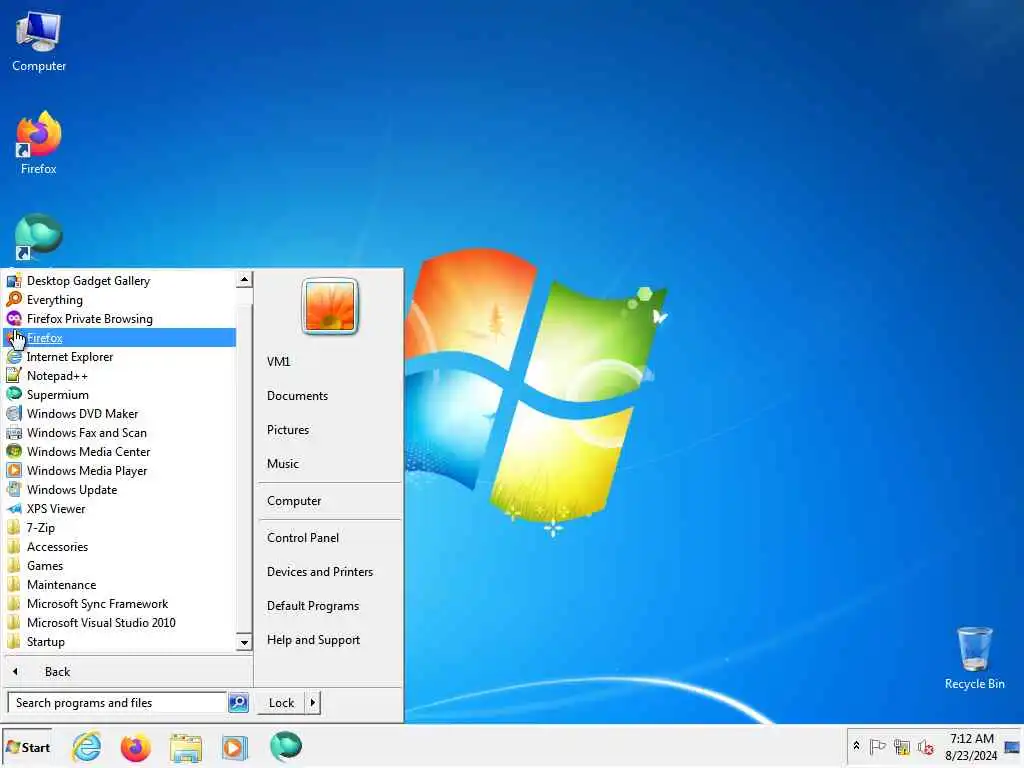The width and height of the screenshot is (1024, 768).
Task: Click the Show desktop button
Action: pyautogui.click(x=1013, y=747)
